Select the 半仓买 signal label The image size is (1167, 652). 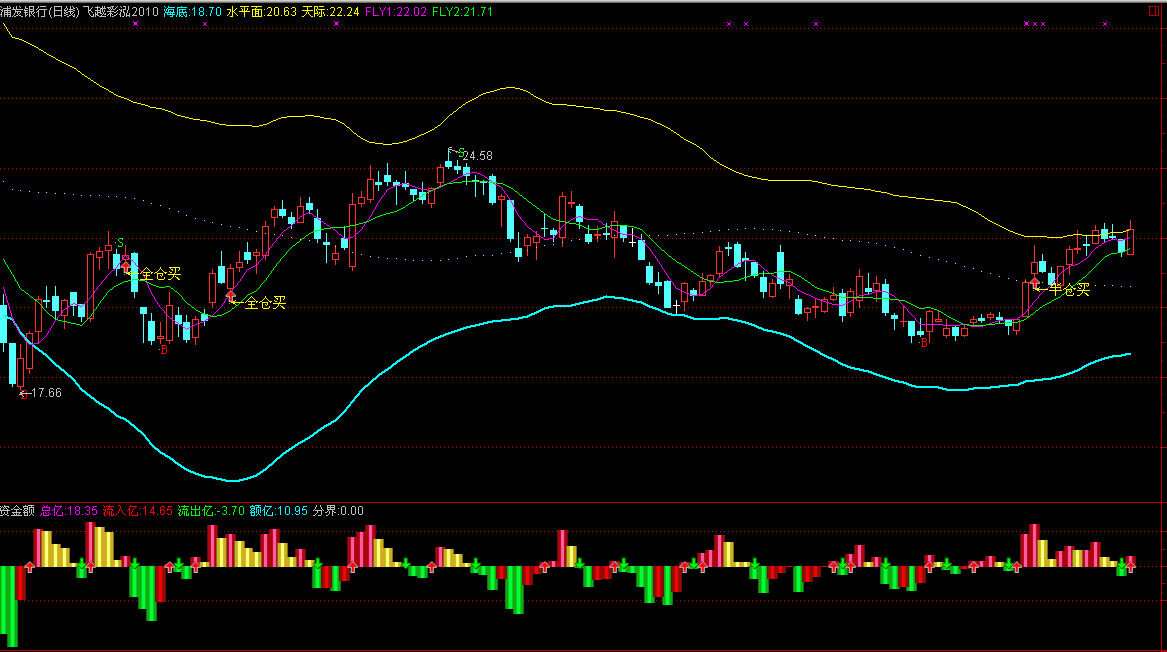coord(1069,290)
